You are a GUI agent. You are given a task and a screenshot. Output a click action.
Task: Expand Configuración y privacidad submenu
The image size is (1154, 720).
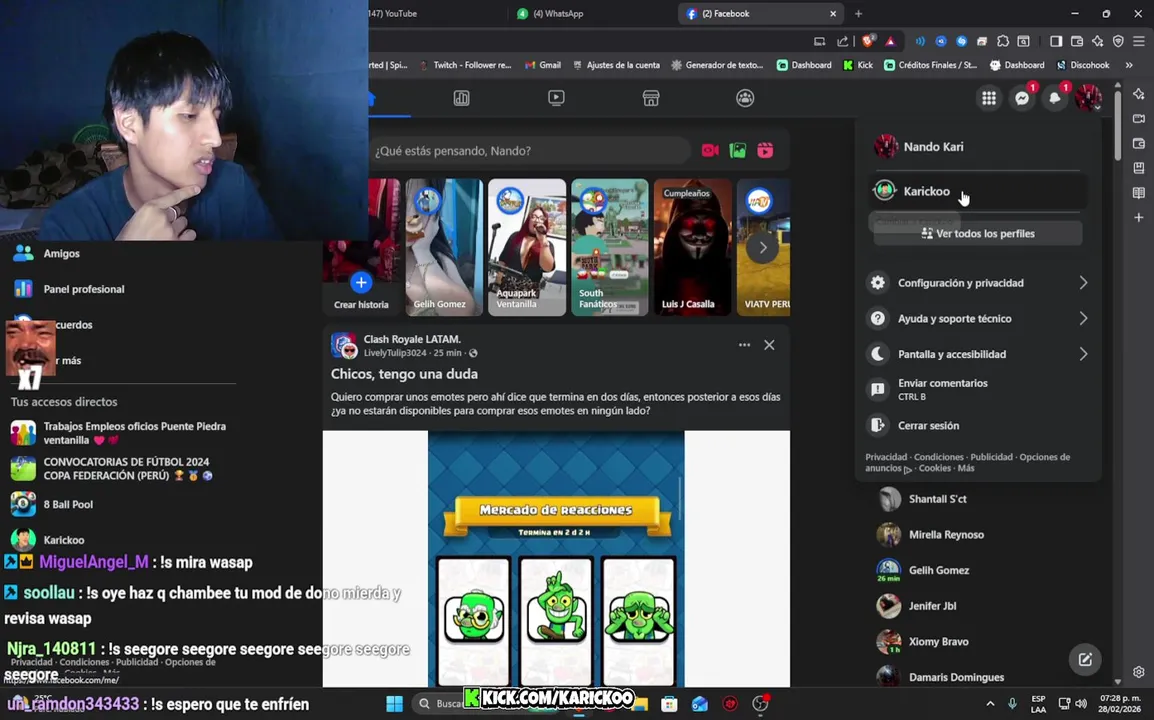pos(979,283)
